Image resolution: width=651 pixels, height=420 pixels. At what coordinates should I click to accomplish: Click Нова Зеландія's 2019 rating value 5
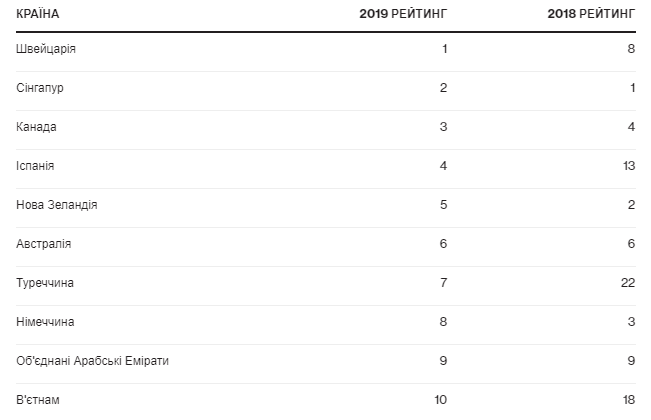(x=443, y=205)
